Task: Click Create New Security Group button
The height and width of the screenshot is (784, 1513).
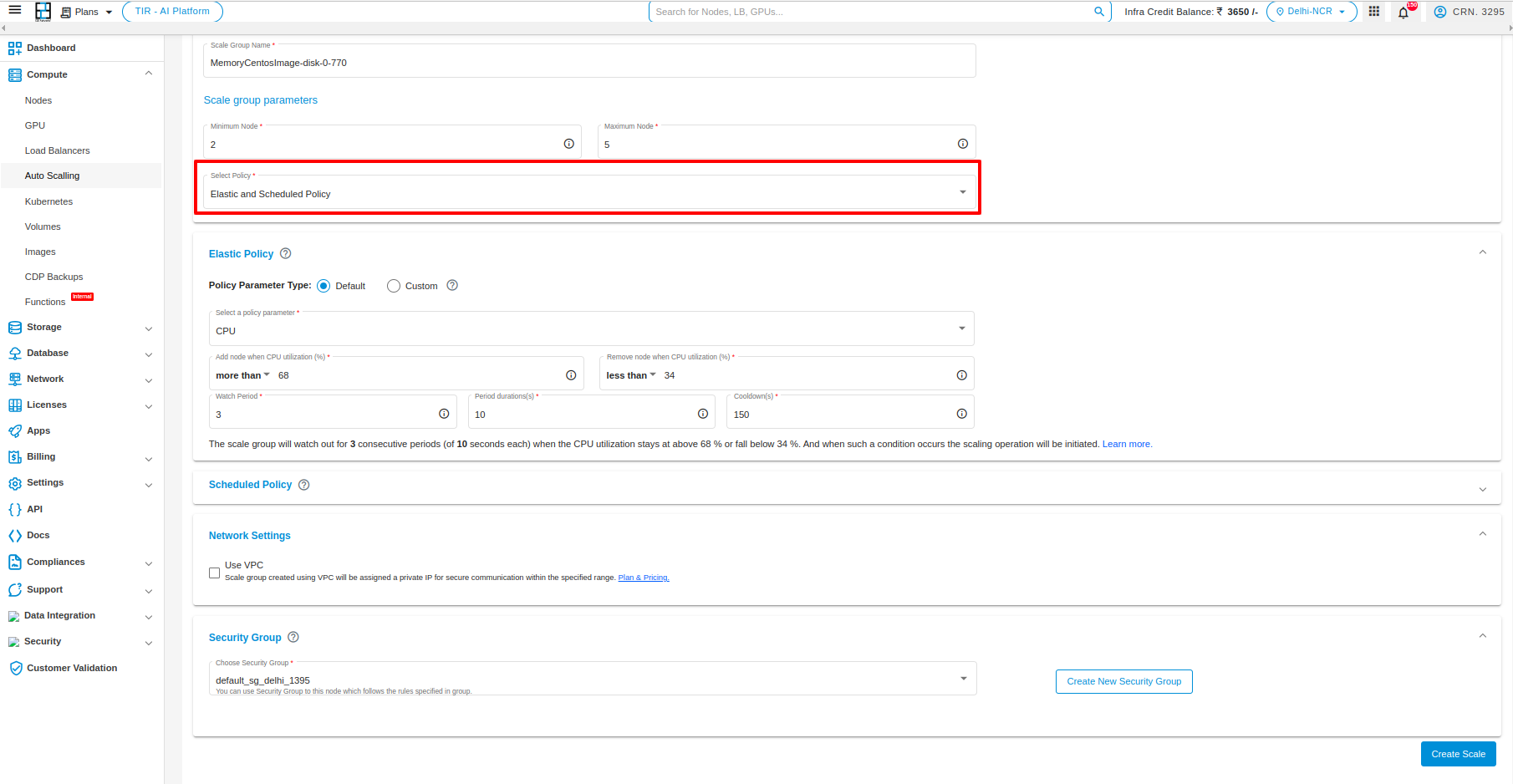Action: [x=1123, y=681]
